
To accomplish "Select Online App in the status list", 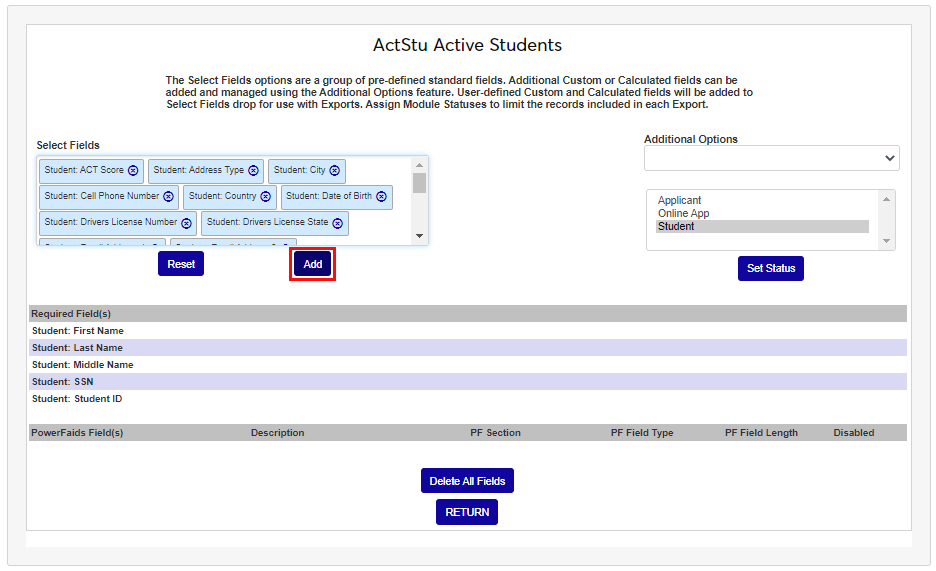I will 684,214.
